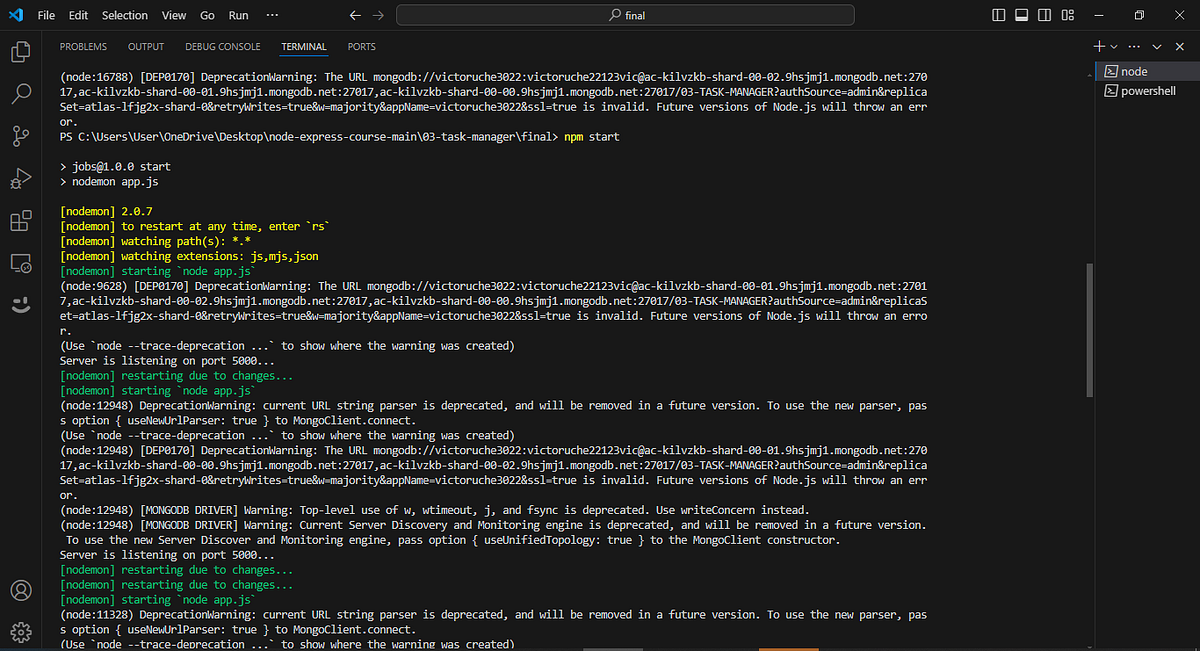Toggle the Panel visibility

click(x=1021, y=15)
